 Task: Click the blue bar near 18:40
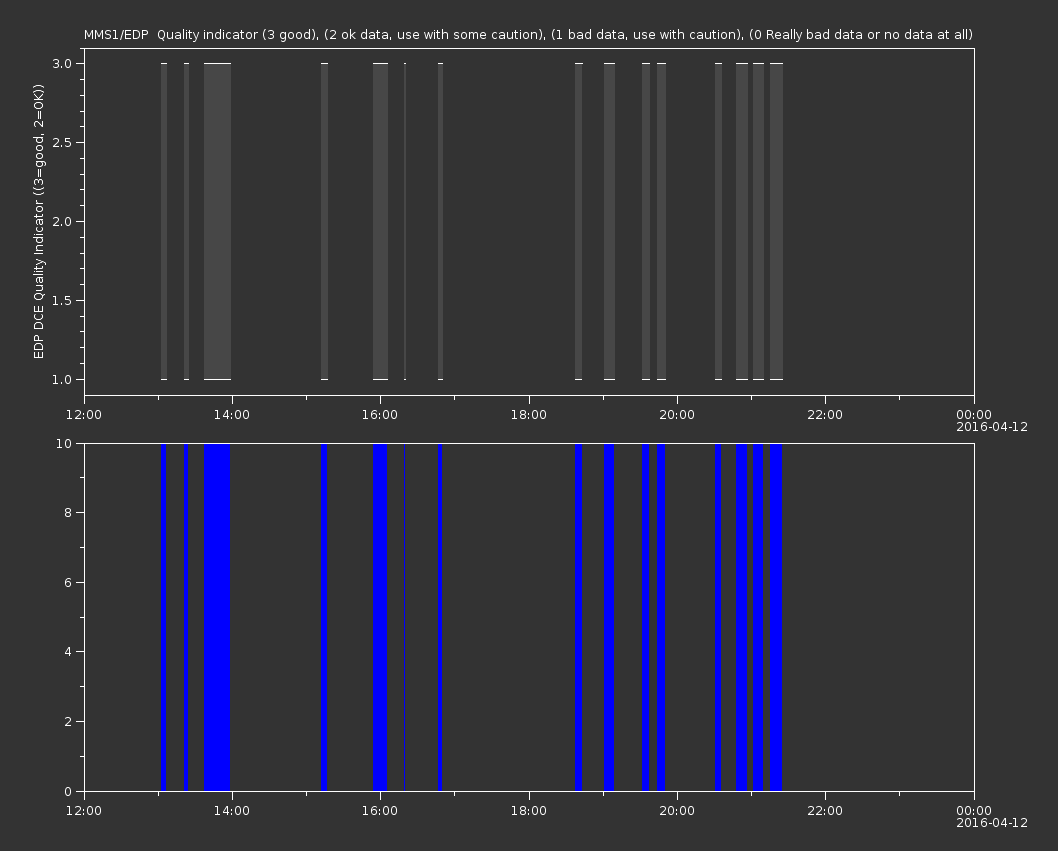578,617
